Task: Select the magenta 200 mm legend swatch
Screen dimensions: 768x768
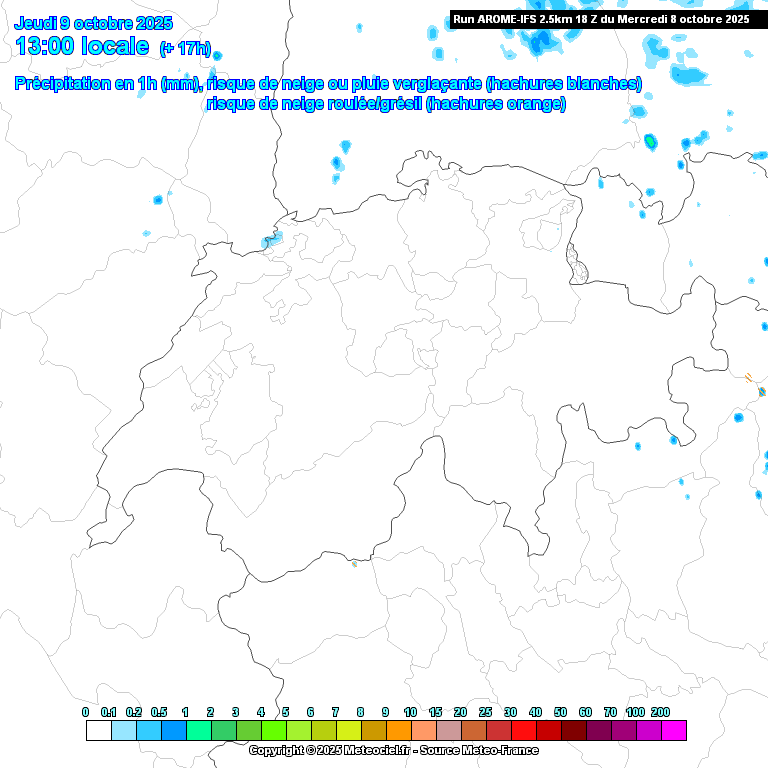Action: pyautogui.click(x=673, y=731)
